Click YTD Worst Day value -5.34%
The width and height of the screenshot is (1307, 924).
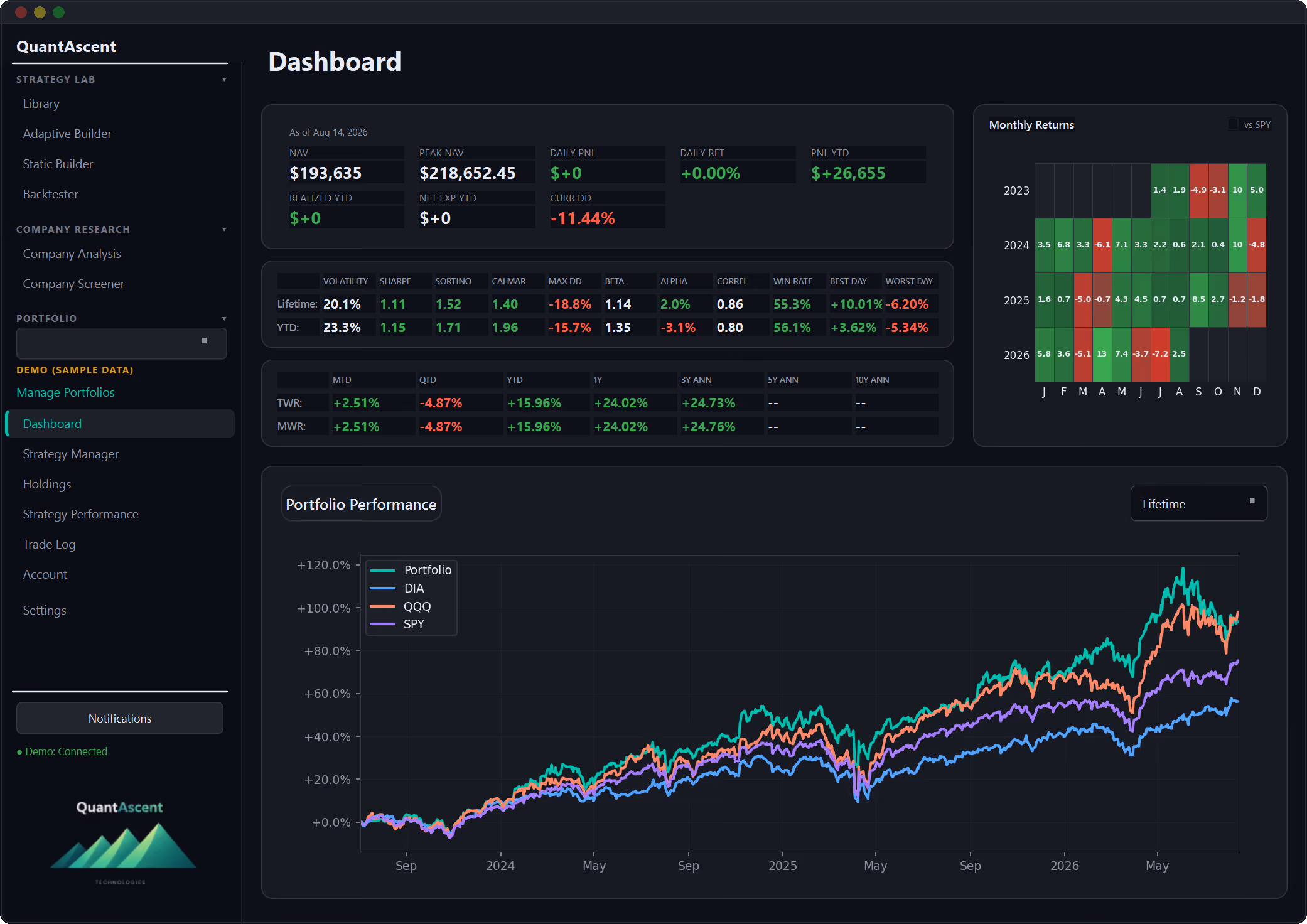click(906, 328)
